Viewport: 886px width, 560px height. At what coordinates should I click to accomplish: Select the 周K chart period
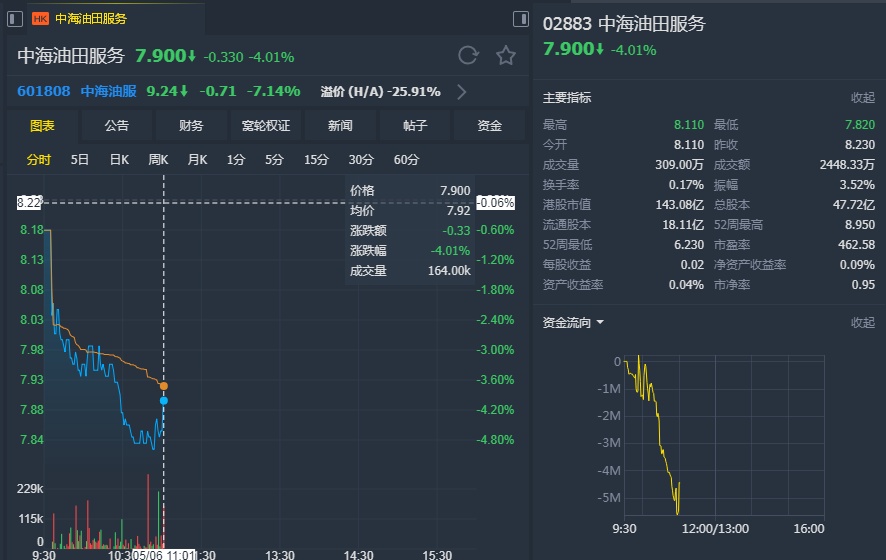158,160
